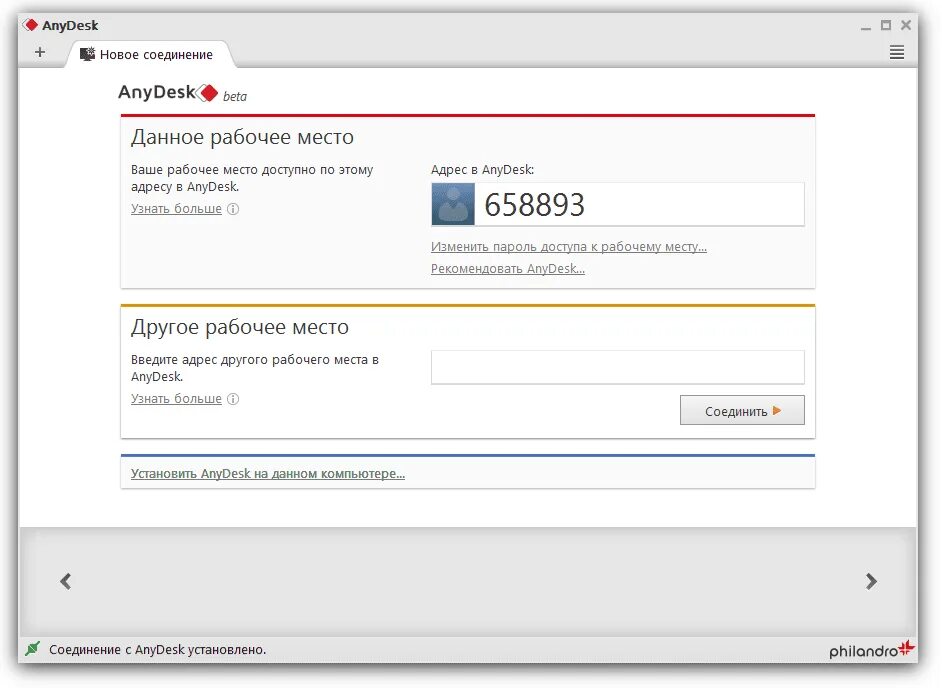Click the monitor icon on the connection tab
Viewport: 942px width, 688px height.
pos(86,55)
